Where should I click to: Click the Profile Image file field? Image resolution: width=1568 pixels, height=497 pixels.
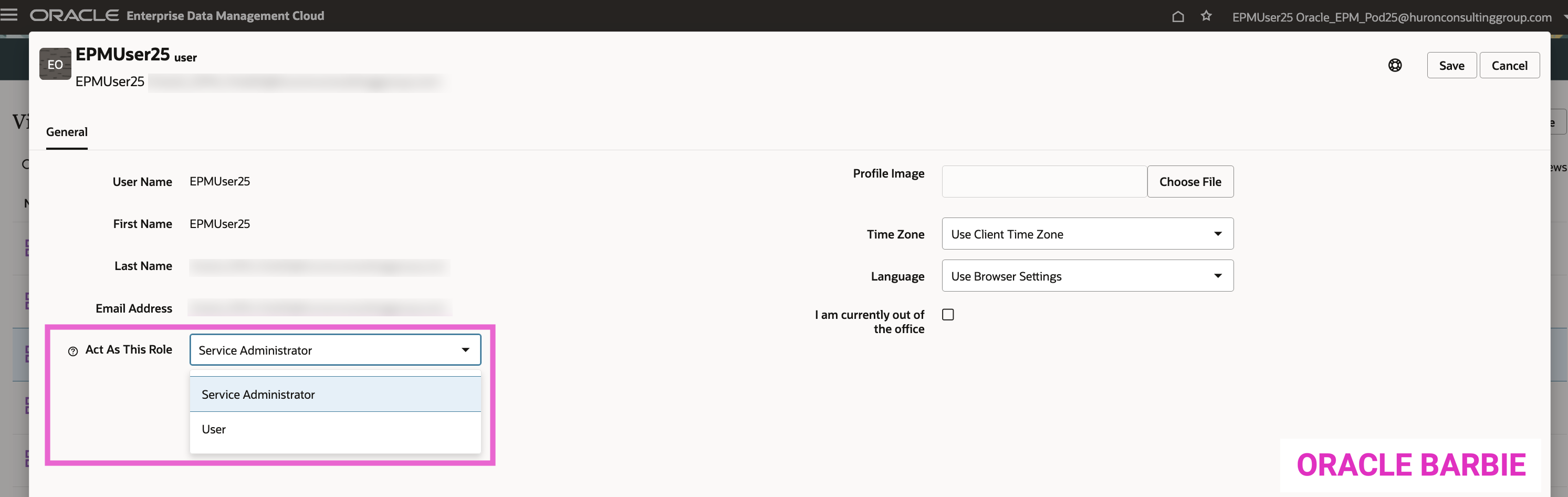(1043, 182)
